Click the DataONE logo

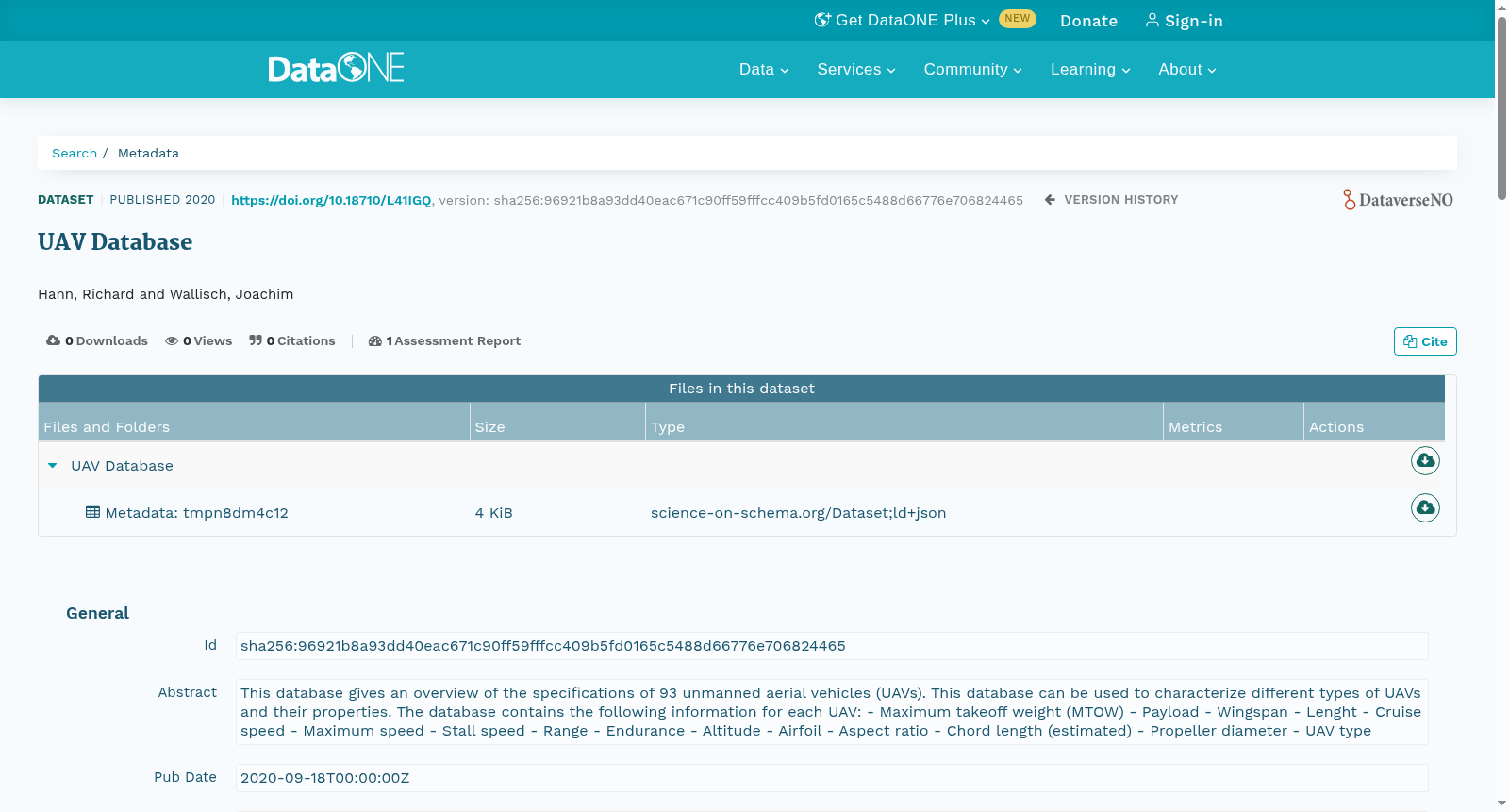[x=336, y=68]
